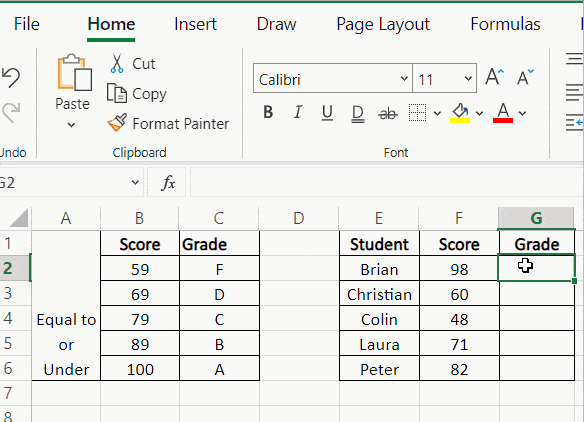Expand the fill color options arrow
The image size is (584, 422).
click(x=479, y=113)
